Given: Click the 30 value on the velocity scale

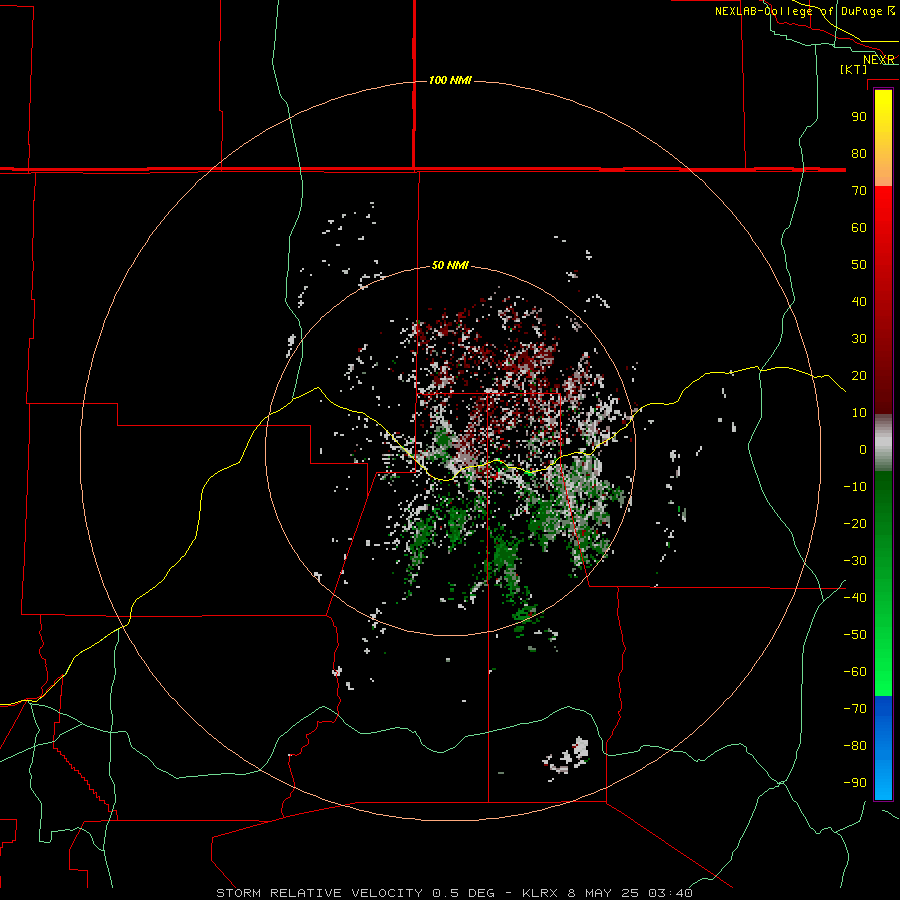Looking at the screenshot, I should [859, 339].
